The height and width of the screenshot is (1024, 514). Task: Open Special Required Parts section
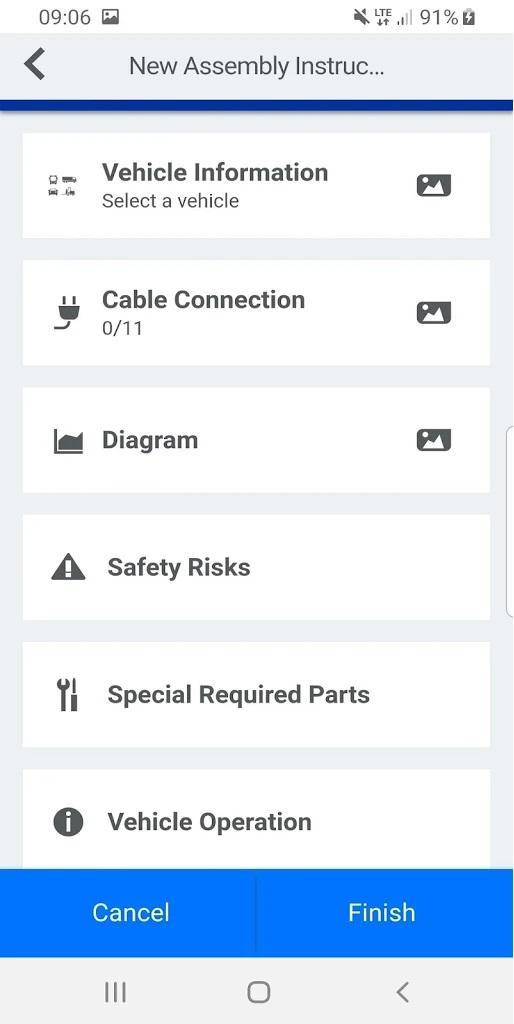pos(256,694)
